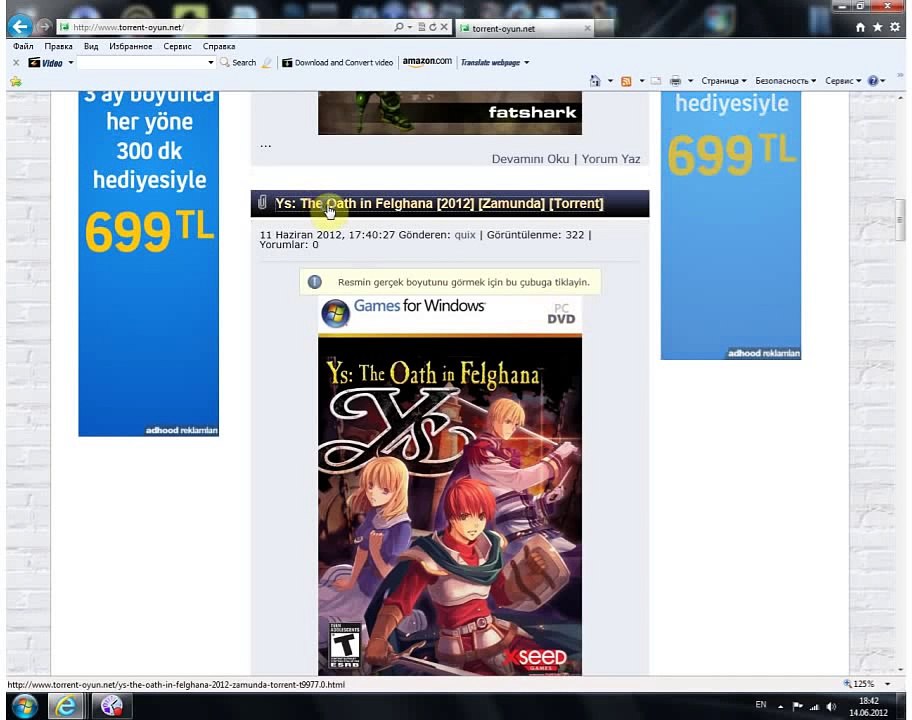
Task: Click the browser Back arrow button
Action: [20, 26]
